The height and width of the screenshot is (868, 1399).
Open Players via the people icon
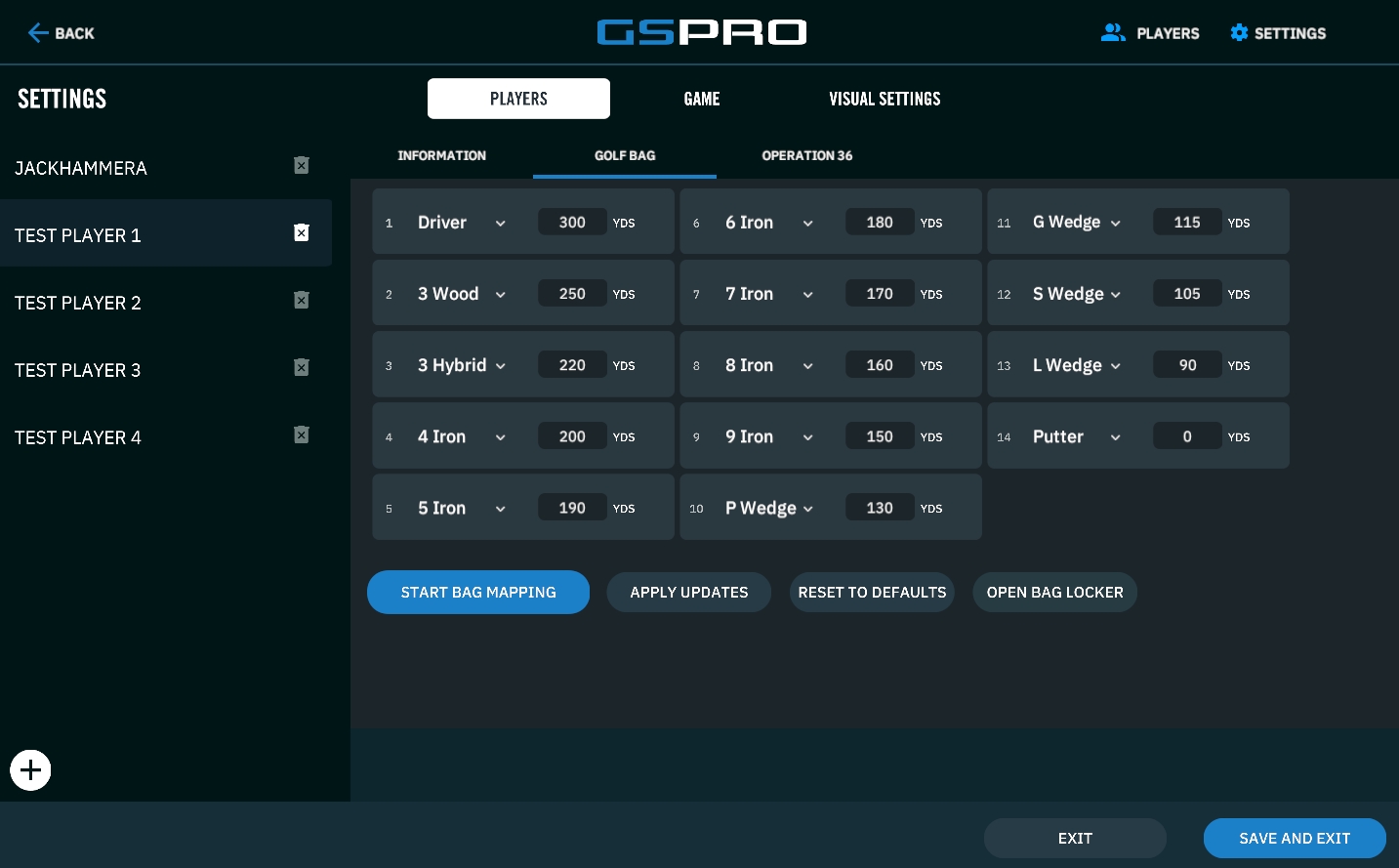[x=1113, y=33]
